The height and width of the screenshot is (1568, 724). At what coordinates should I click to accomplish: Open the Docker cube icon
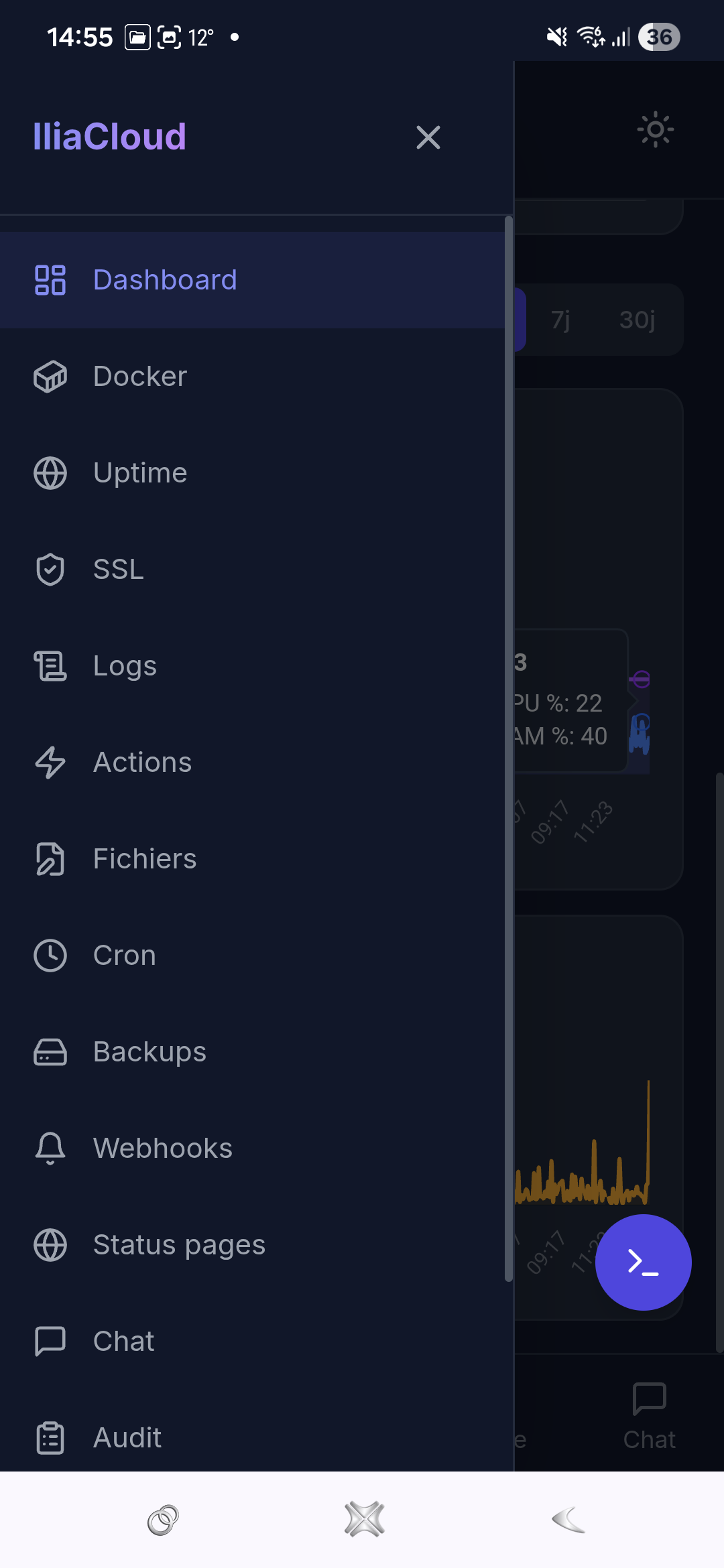pos(50,377)
